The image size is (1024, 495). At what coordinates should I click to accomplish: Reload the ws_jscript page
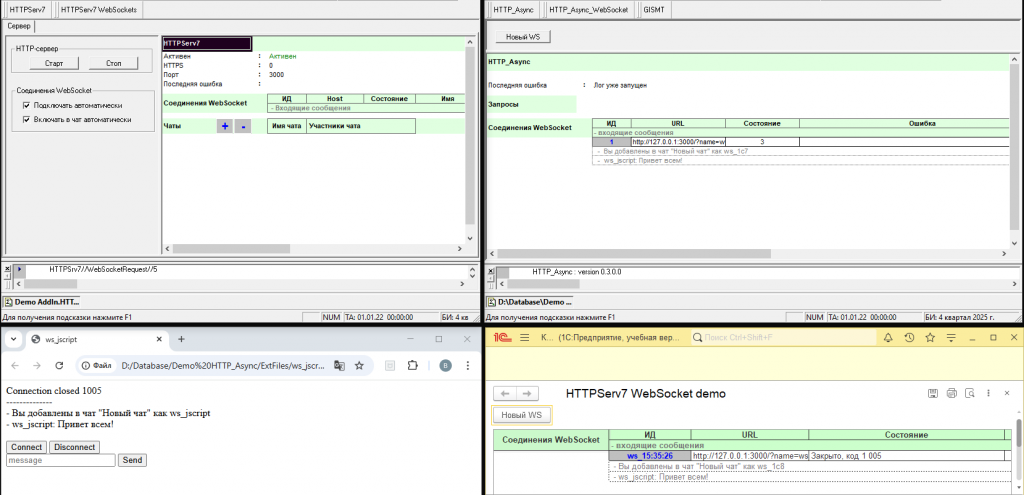click(x=59, y=366)
